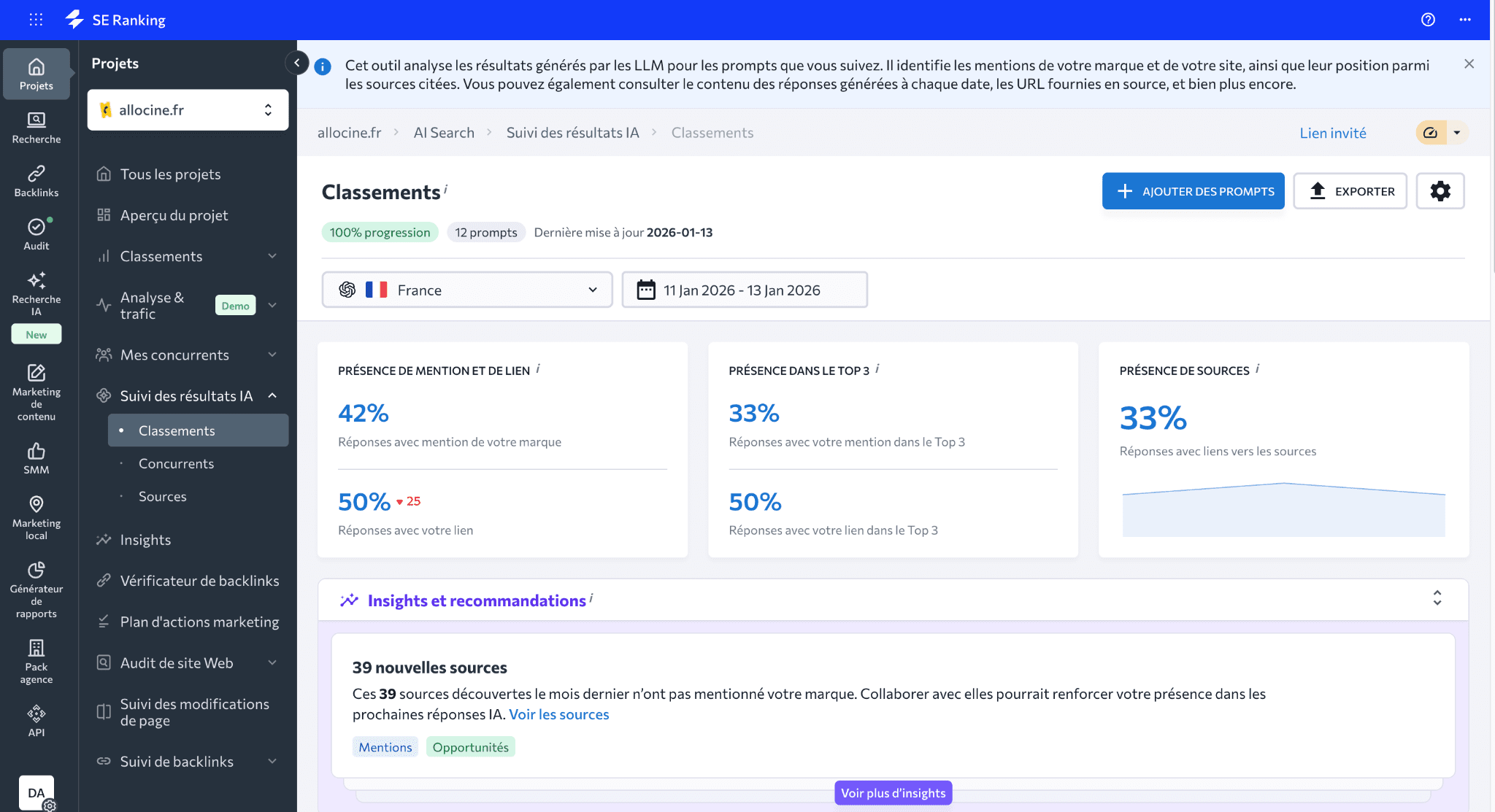This screenshot has width=1495, height=812.
Task: Open the France country selector dropdown
Action: [467, 290]
